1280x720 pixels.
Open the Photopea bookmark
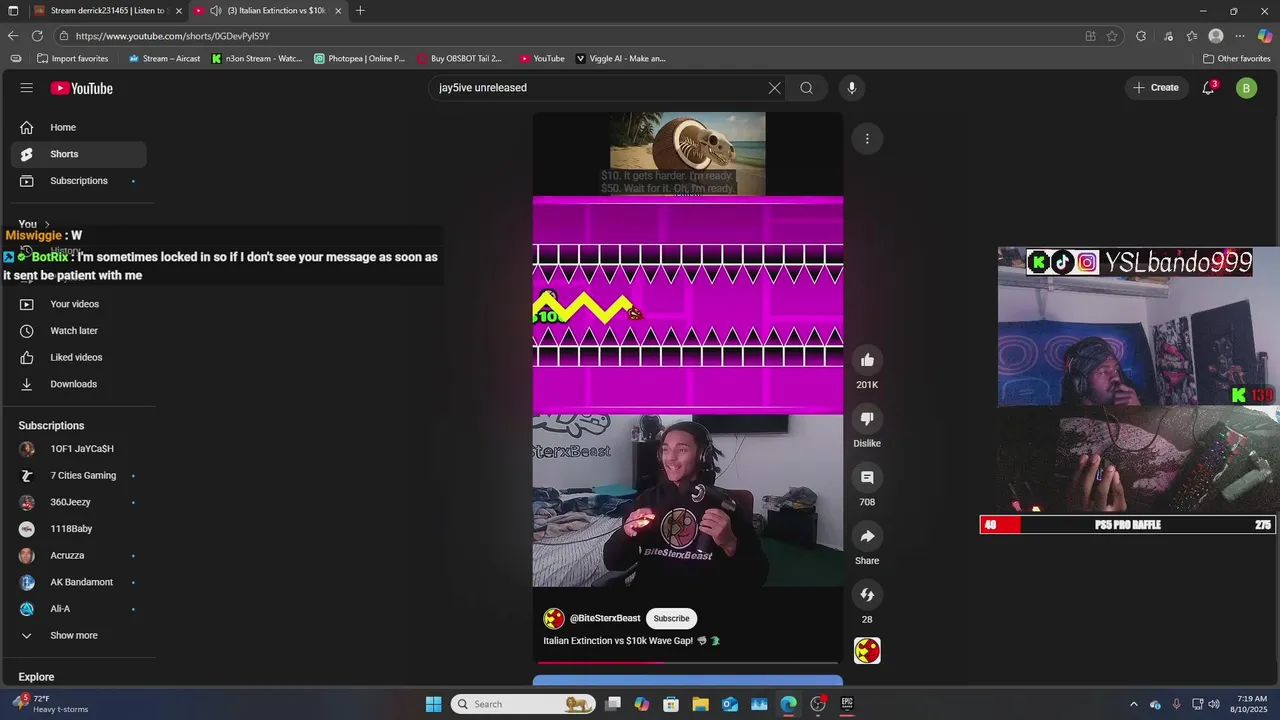(360, 59)
